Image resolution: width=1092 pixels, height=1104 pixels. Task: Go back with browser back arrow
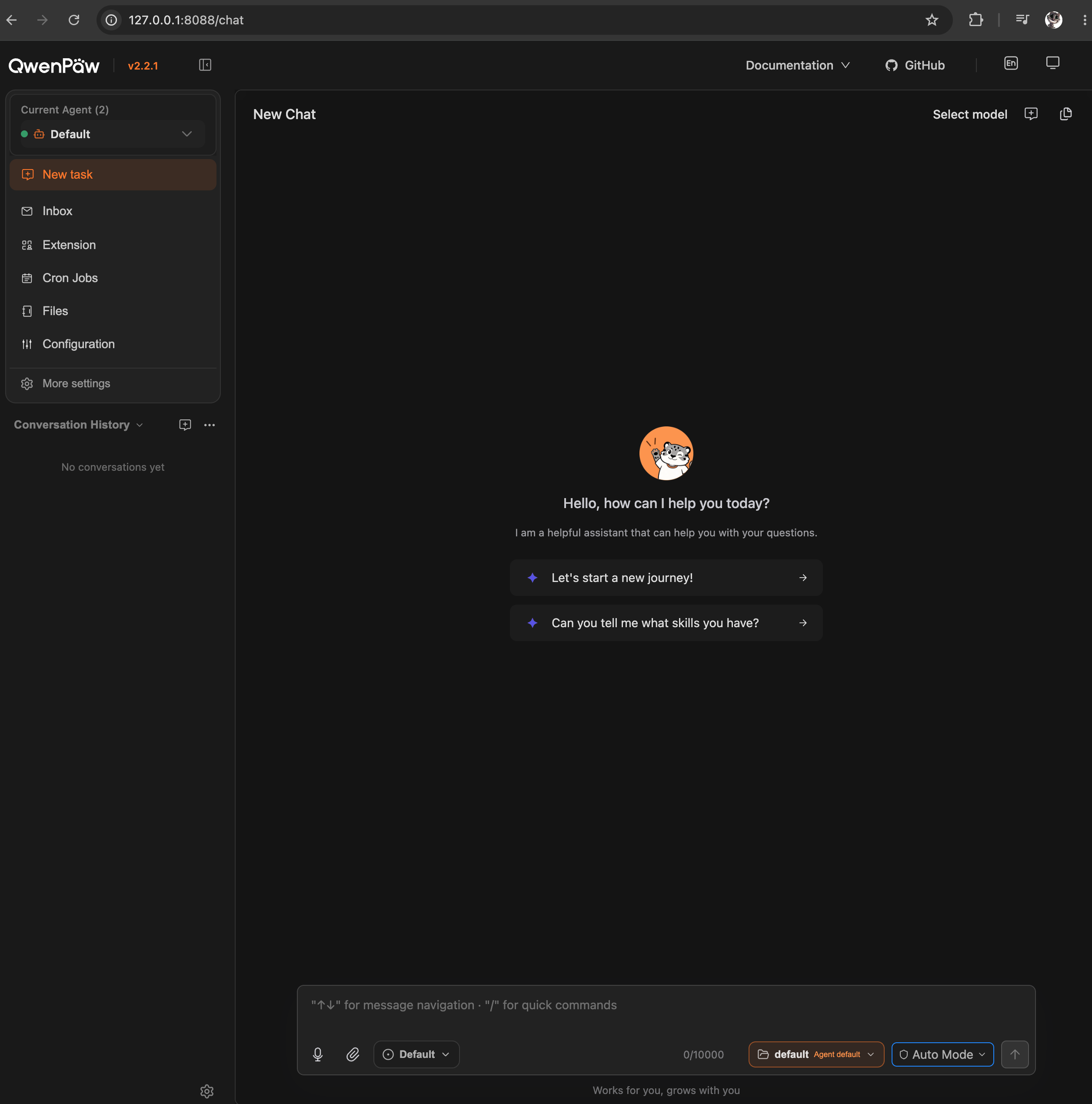coord(12,20)
